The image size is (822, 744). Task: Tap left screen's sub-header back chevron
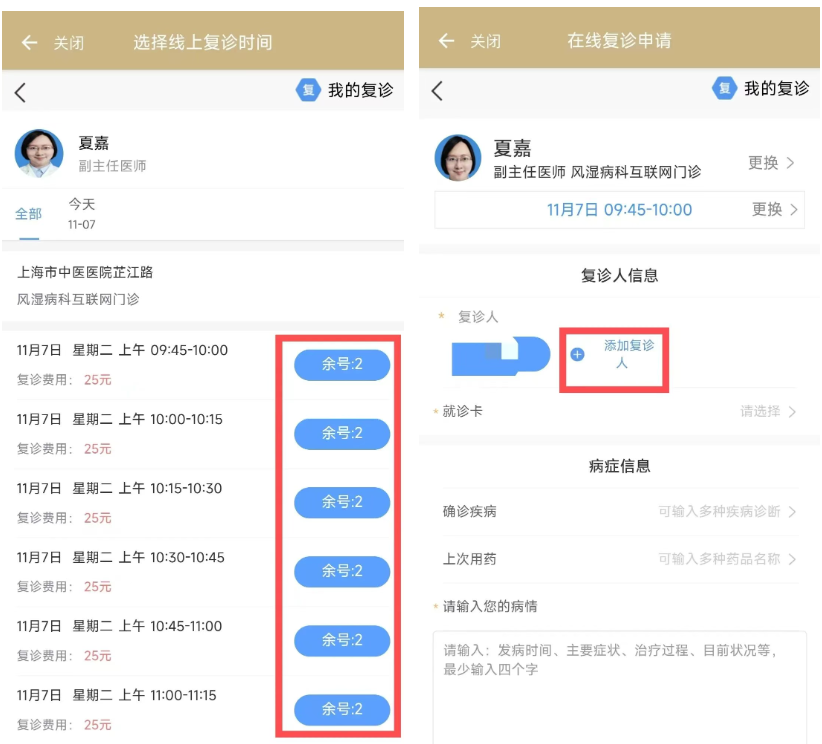click(20, 93)
